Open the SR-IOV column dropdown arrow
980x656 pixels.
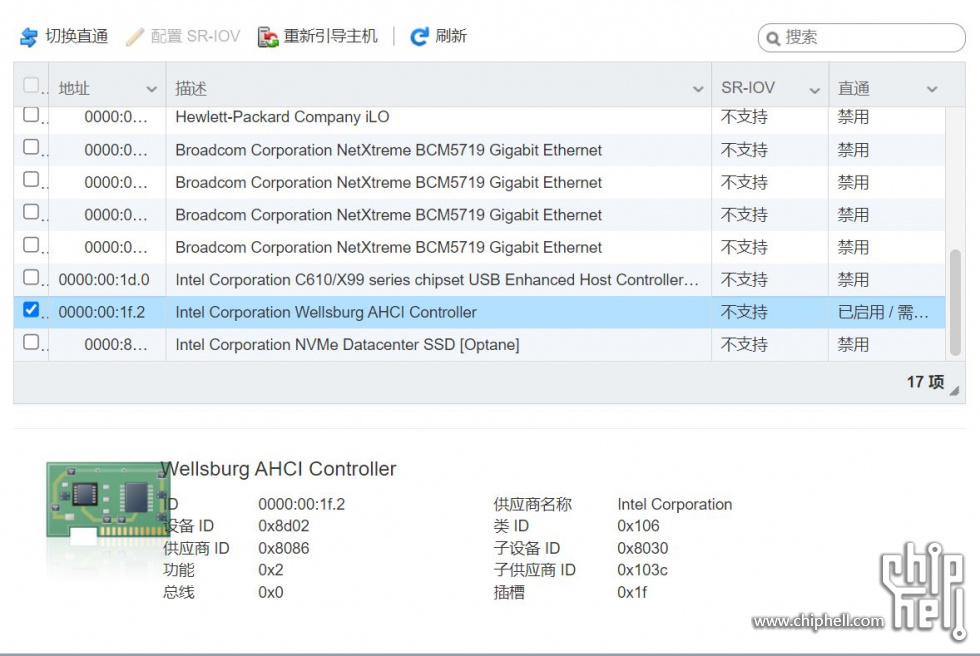(x=814, y=91)
